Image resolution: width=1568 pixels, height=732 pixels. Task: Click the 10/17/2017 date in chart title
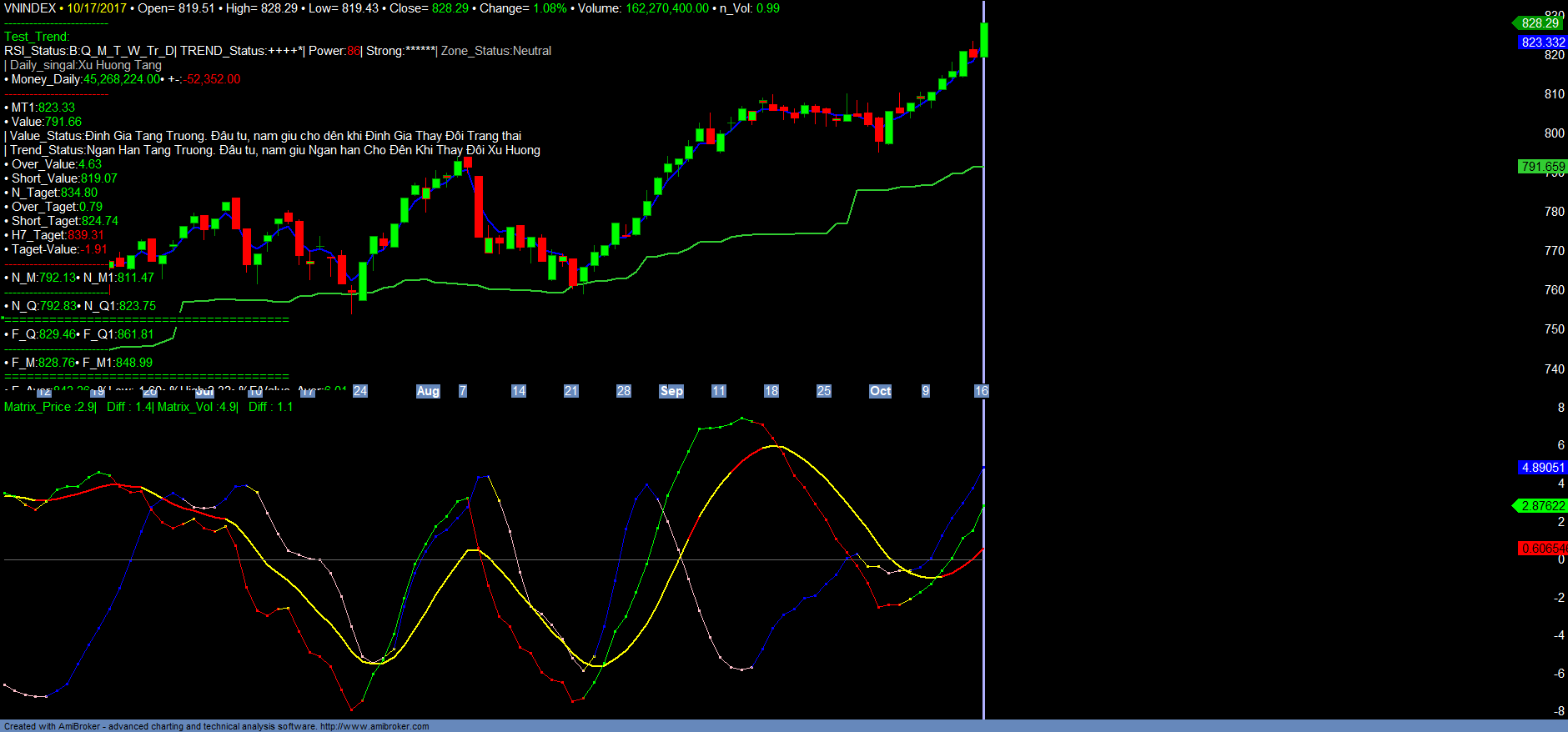97,8
